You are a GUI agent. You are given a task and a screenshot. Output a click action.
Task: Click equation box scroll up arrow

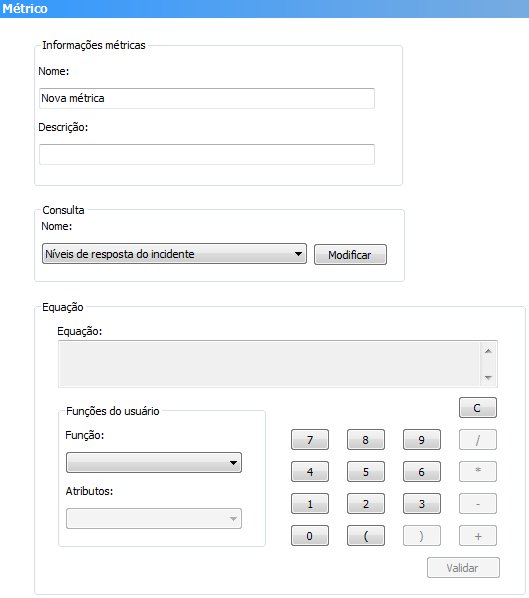[x=488, y=351]
